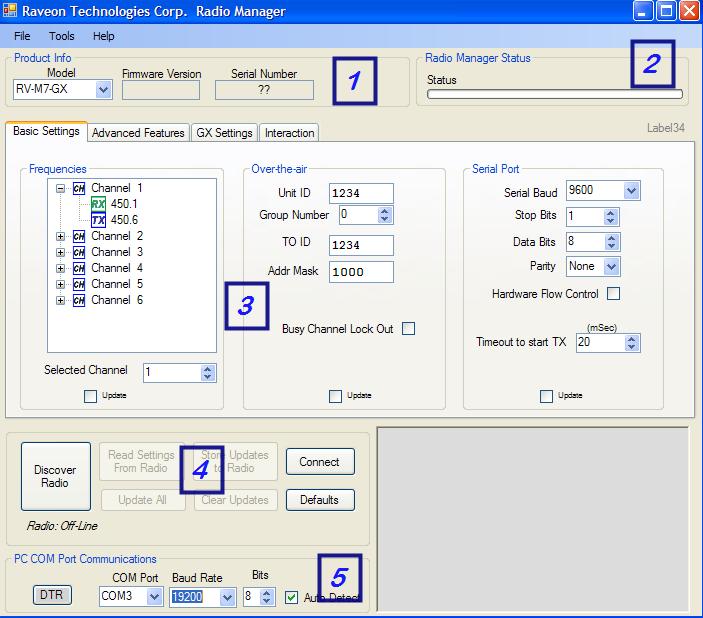Viewport: 703px width, 618px height.
Task: Click the Firmware Version field
Action: 161,91
